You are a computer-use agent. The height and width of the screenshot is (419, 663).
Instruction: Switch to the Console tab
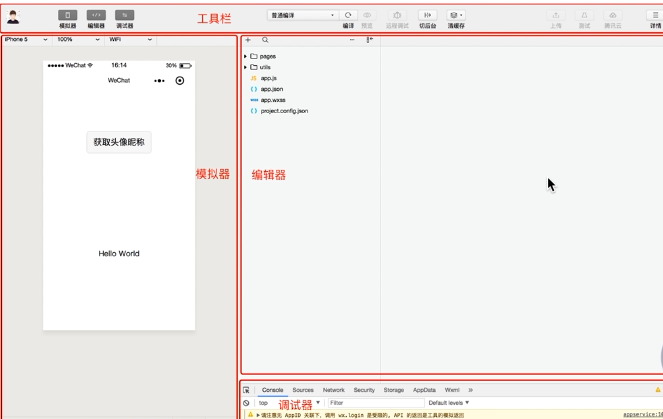click(x=272, y=390)
